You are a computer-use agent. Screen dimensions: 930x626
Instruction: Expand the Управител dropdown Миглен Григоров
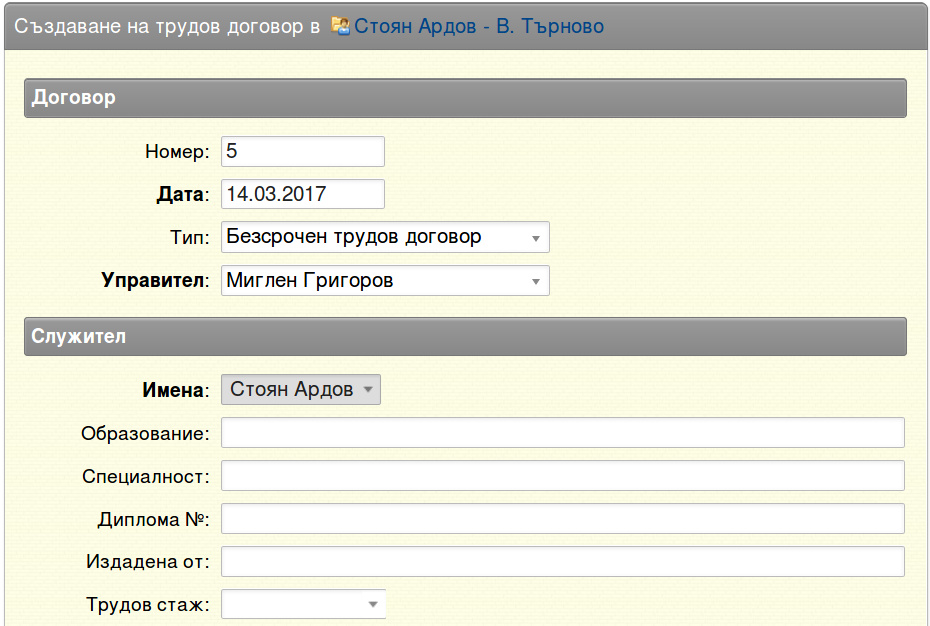[385, 280]
